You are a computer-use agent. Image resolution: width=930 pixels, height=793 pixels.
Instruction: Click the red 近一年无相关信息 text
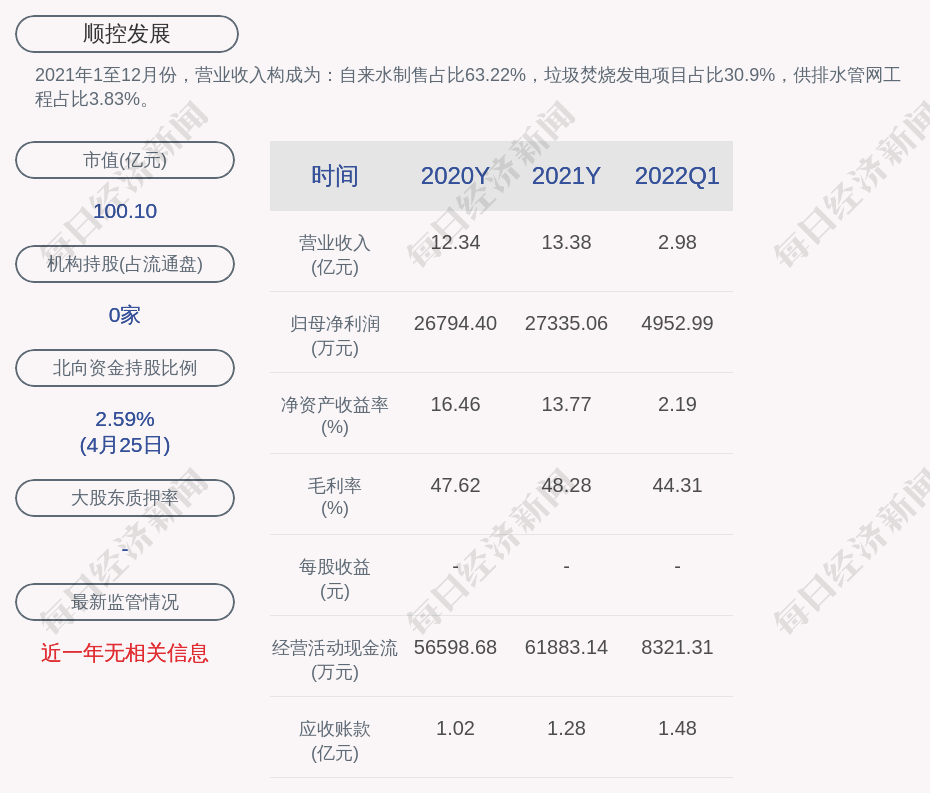(125, 653)
